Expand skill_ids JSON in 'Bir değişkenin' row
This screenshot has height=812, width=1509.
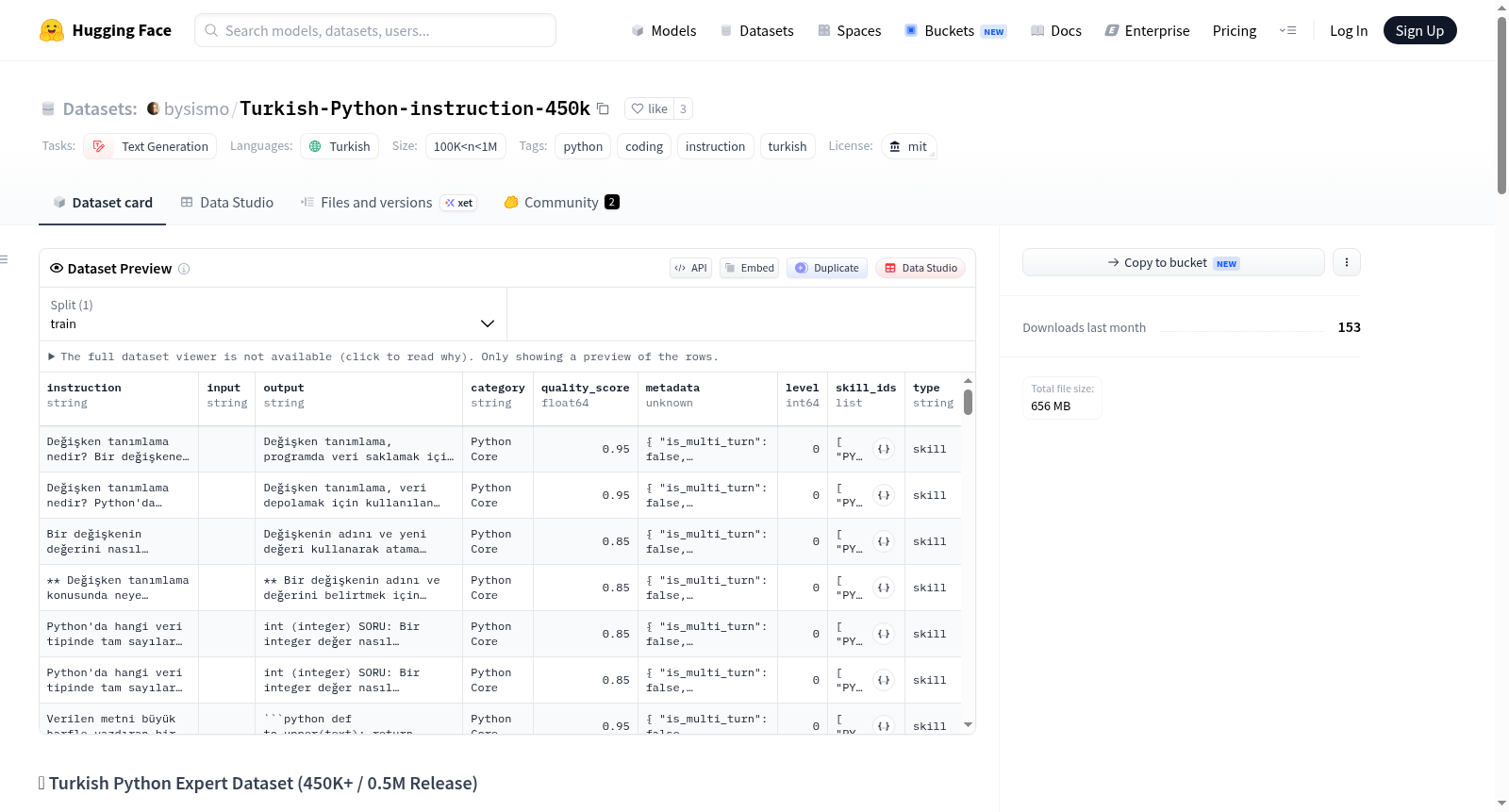884,541
